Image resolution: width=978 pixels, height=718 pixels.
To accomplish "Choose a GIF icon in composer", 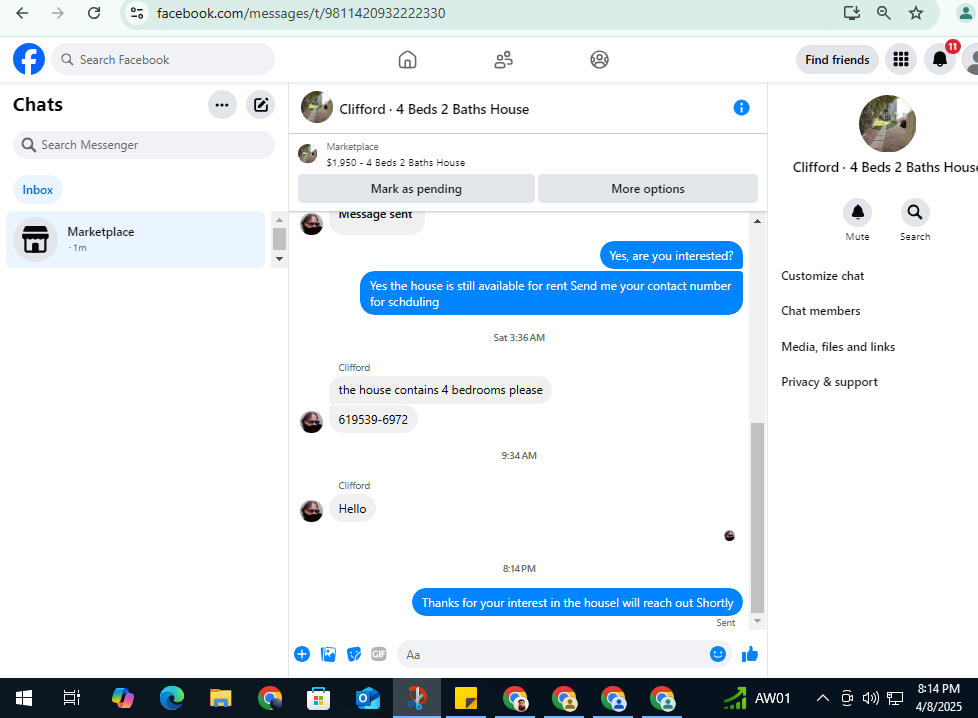I will (379, 654).
